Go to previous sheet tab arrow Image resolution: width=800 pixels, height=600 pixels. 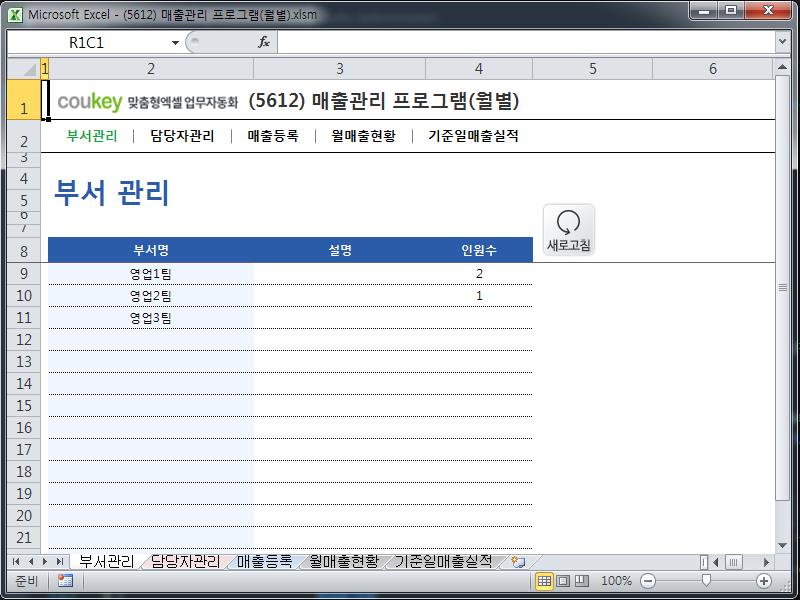click(31, 562)
